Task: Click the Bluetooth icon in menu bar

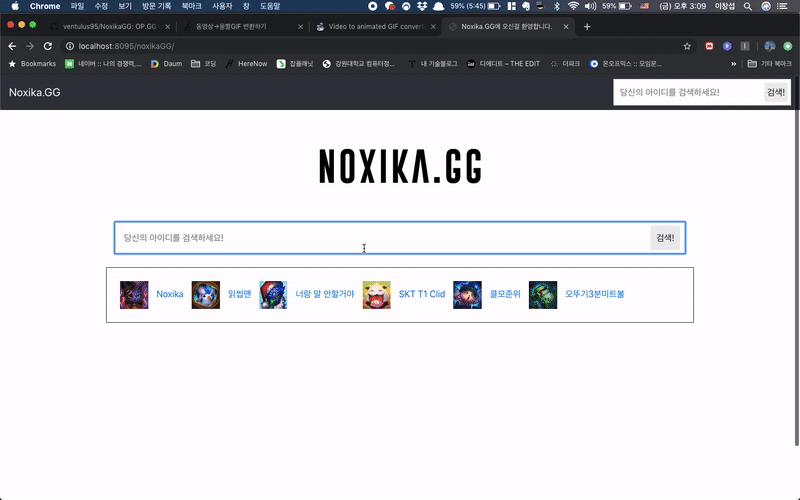Action: pyautogui.click(x=557, y=6)
